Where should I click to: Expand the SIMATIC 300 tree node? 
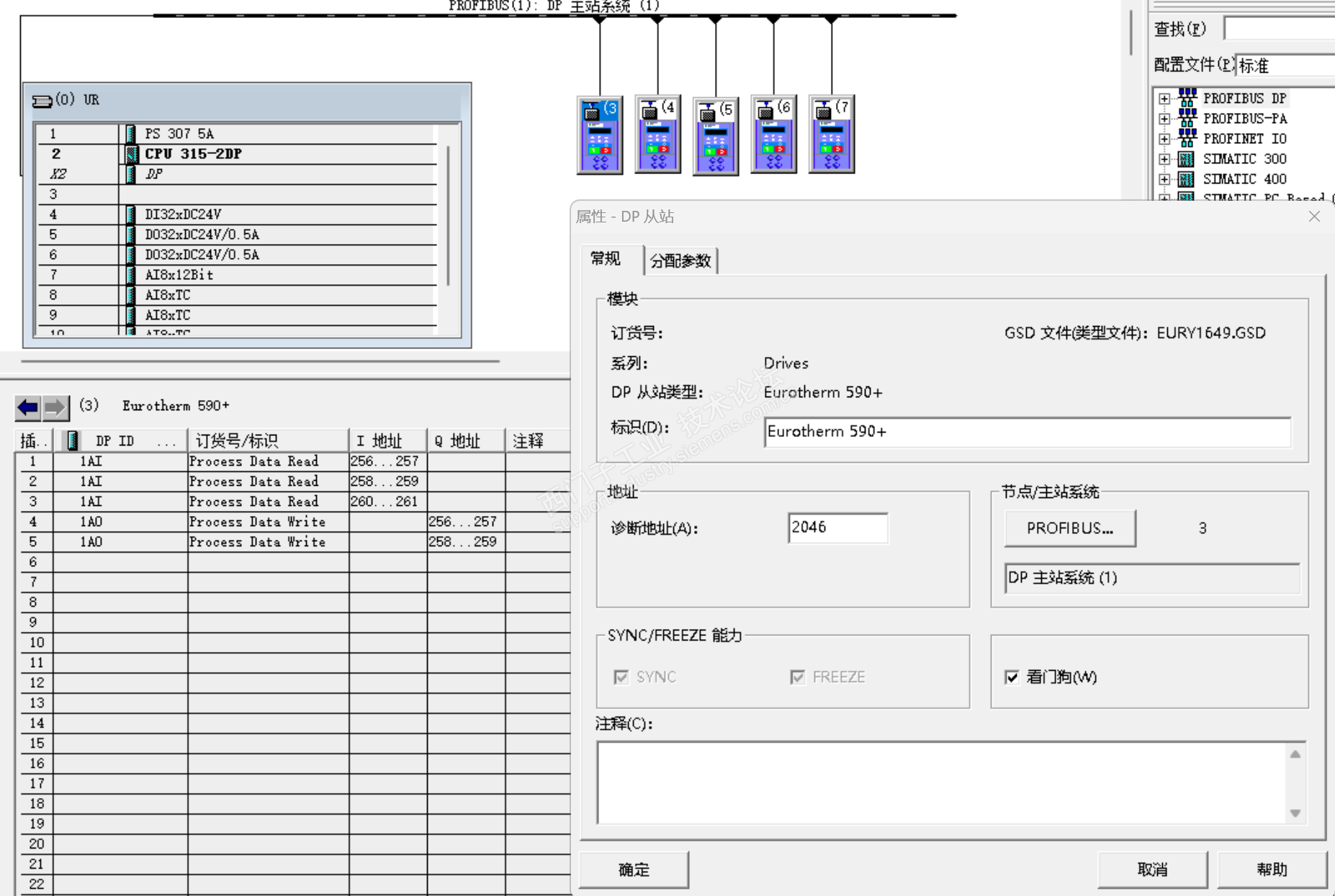coord(1164,159)
